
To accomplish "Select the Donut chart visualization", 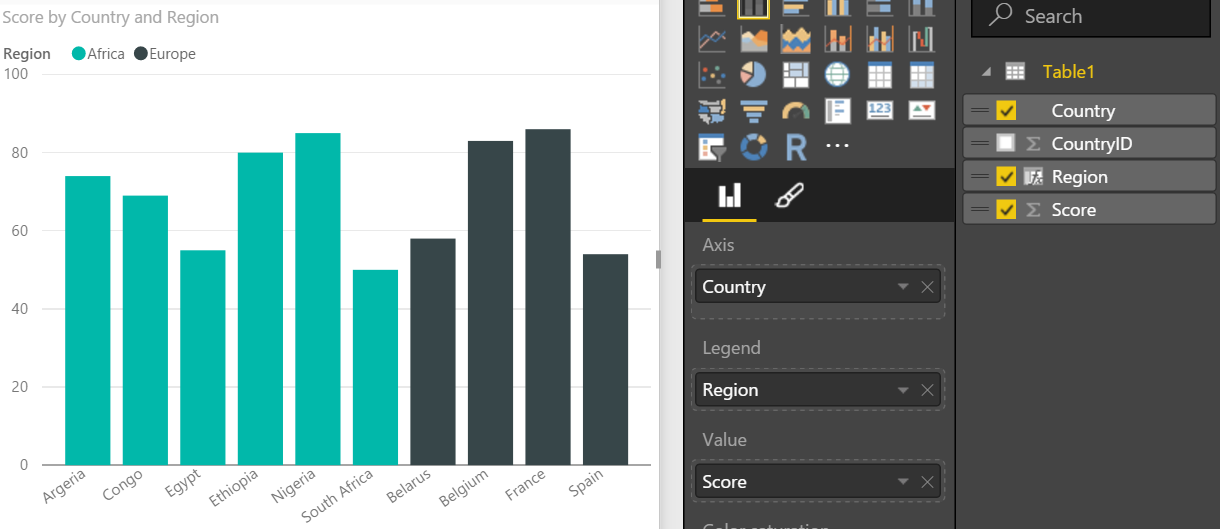I will tap(753, 147).
